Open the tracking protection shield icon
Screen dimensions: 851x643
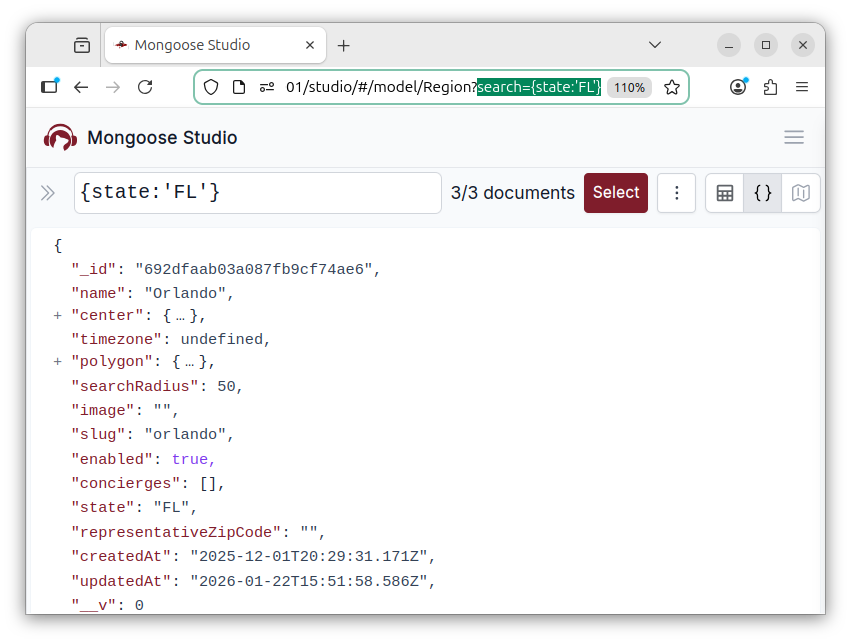(211, 87)
